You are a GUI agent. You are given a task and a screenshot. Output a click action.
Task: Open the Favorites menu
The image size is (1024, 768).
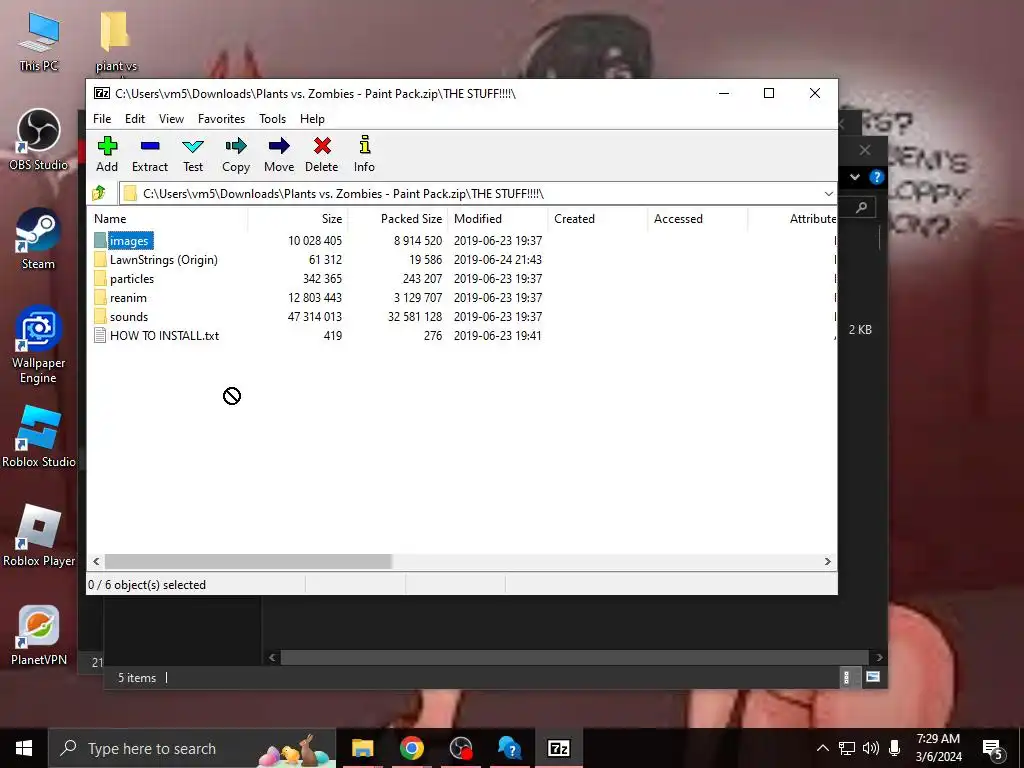coord(221,119)
